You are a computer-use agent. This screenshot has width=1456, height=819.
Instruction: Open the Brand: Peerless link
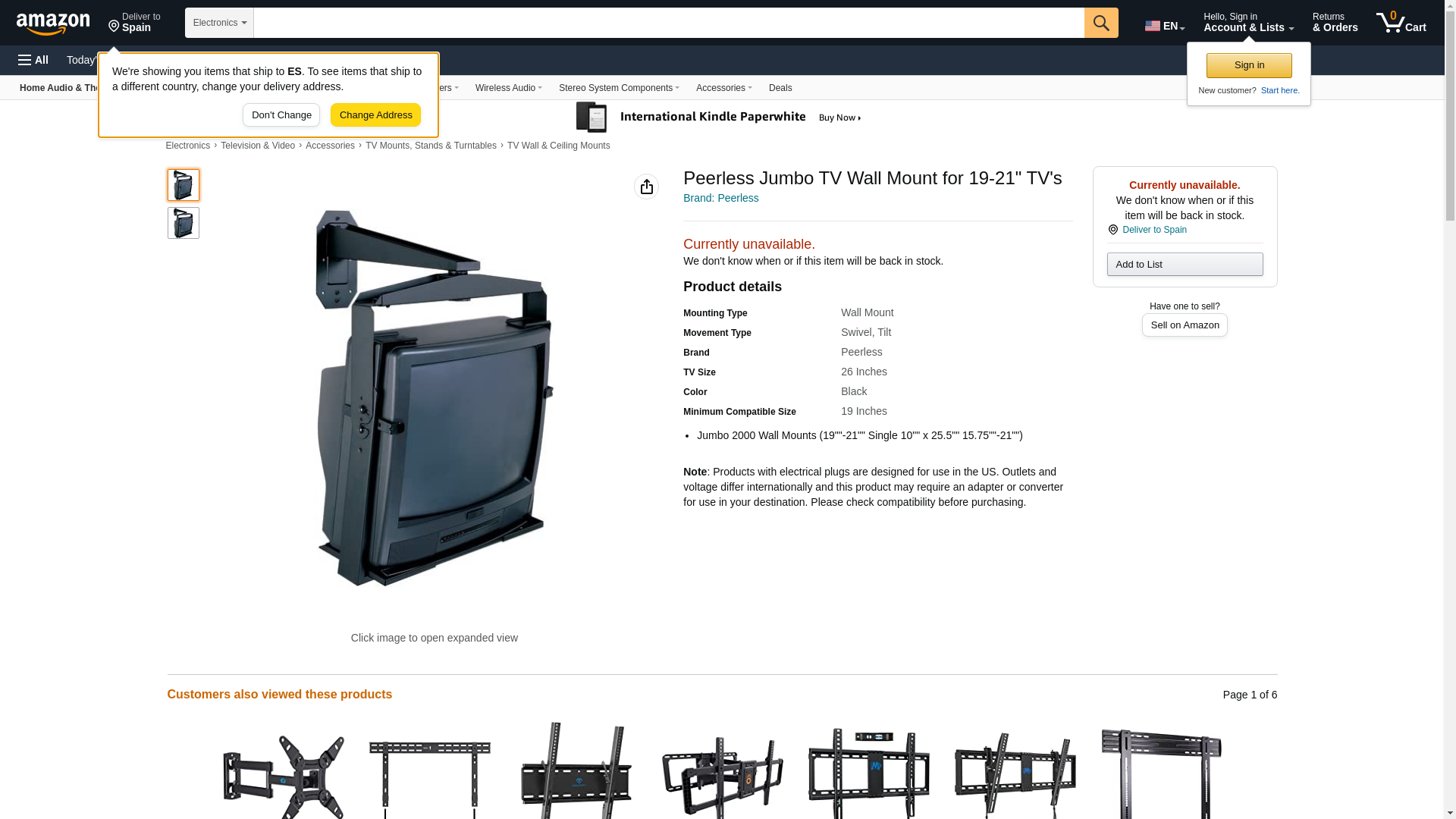coord(720,198)
